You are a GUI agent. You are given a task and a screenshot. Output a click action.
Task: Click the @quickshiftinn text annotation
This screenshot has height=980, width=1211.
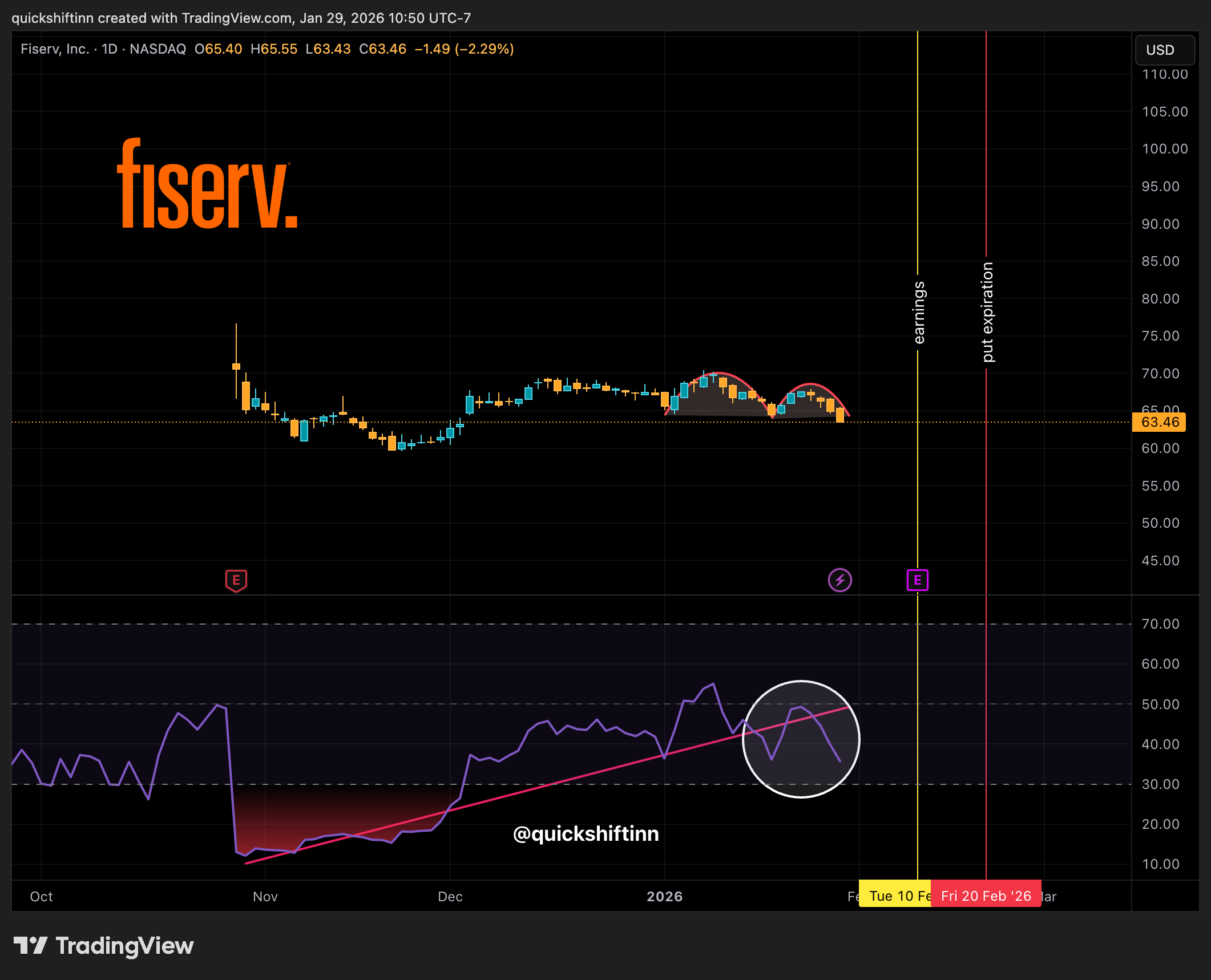point(586,834)
